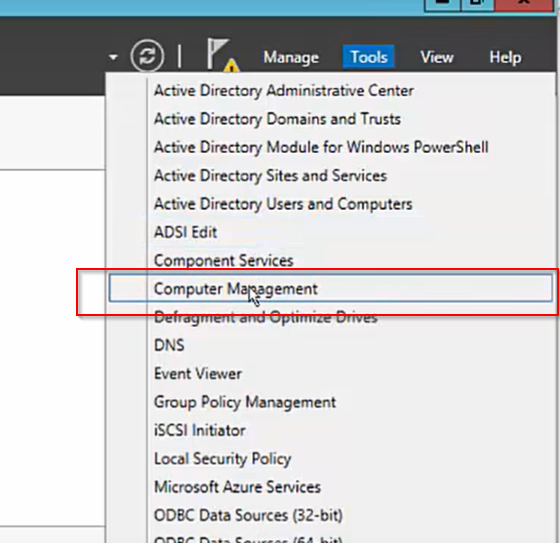Start Active Directory Module for Windows PowerShell
560x543 pixels.
(x=321, y=147)
